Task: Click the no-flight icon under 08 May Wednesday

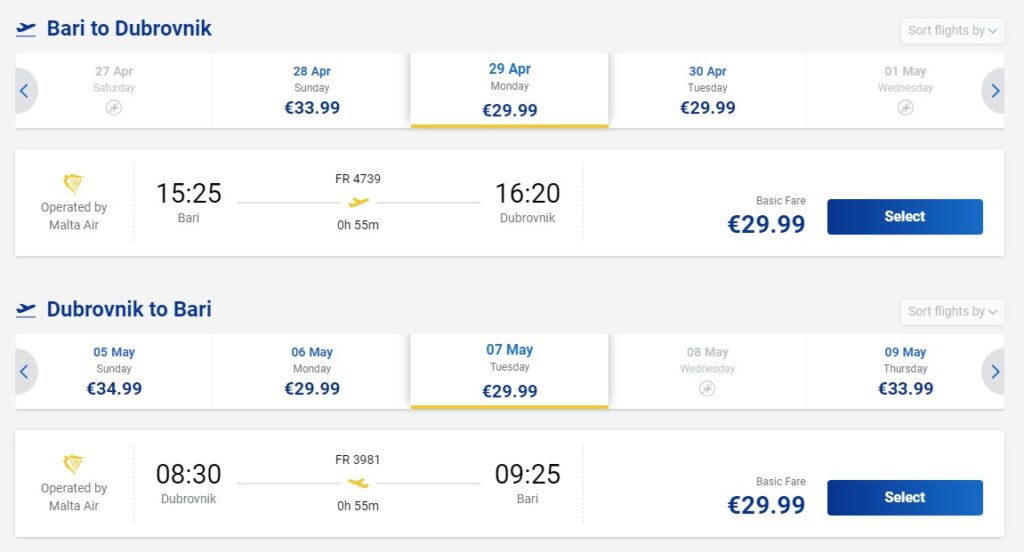Action: [x=708, y=388]
